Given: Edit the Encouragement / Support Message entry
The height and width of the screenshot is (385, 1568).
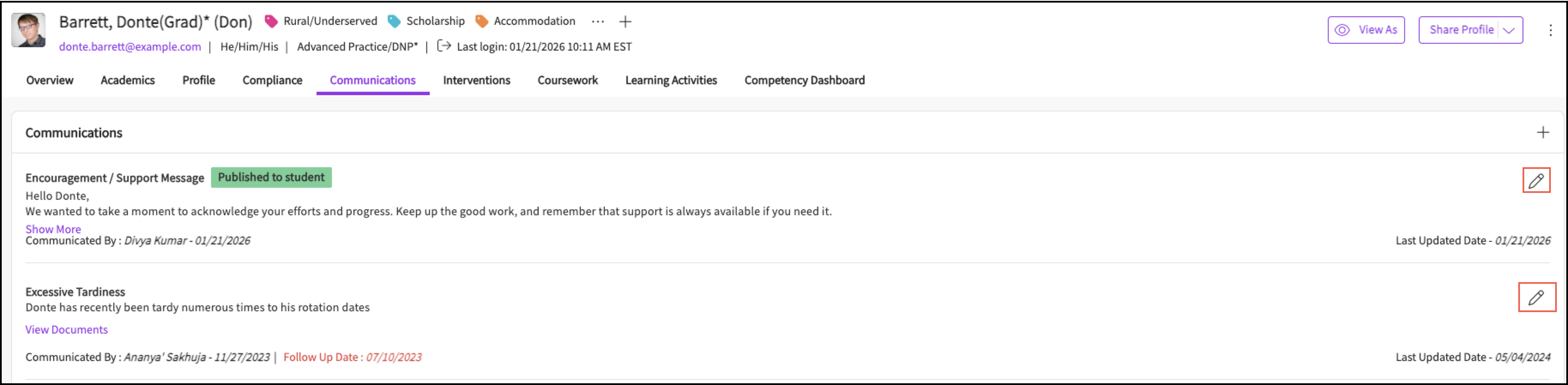Looking at the screenshot, I should (1536, 180).
